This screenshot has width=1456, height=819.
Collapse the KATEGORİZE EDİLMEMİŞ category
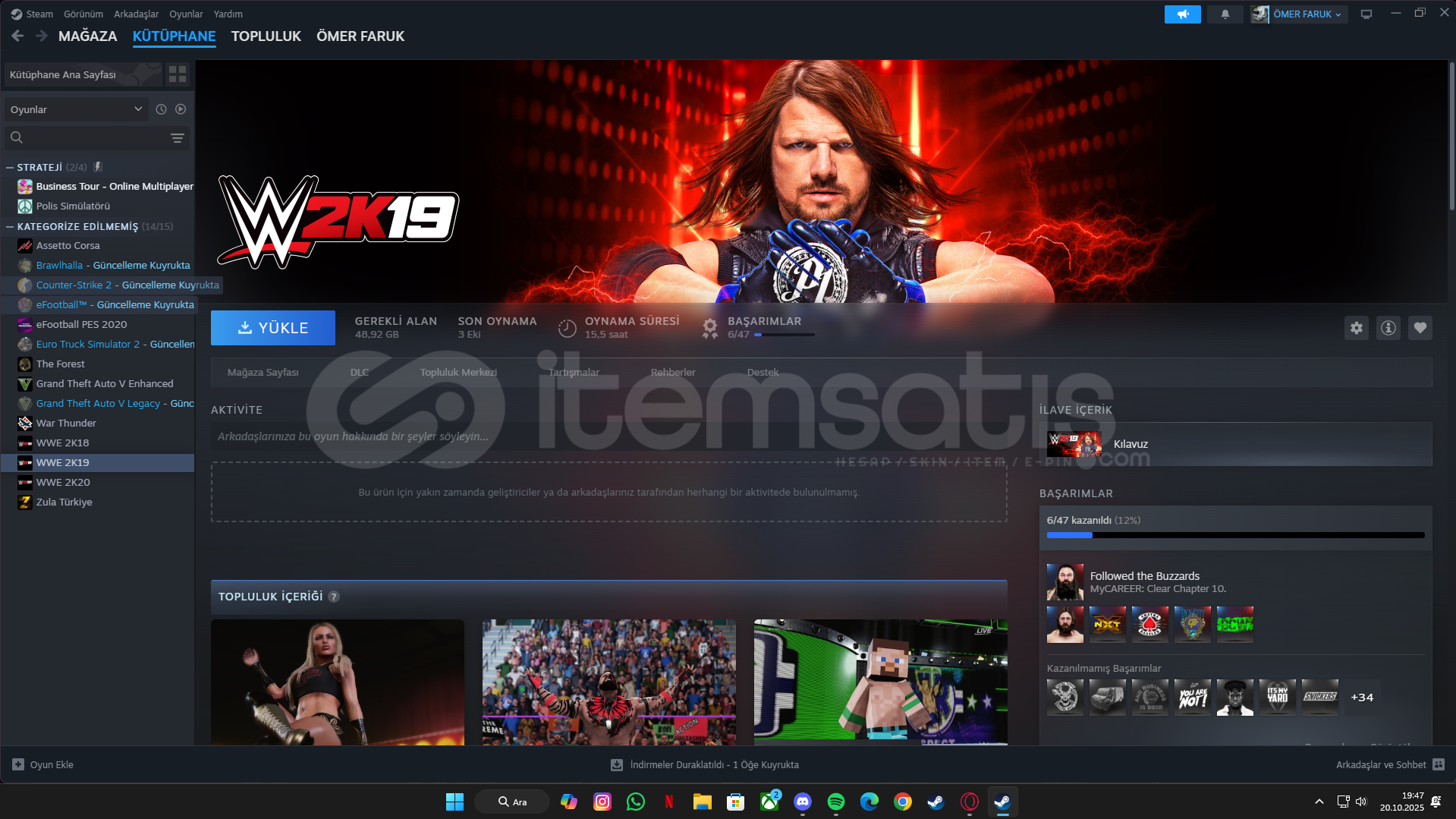point(10,226)
